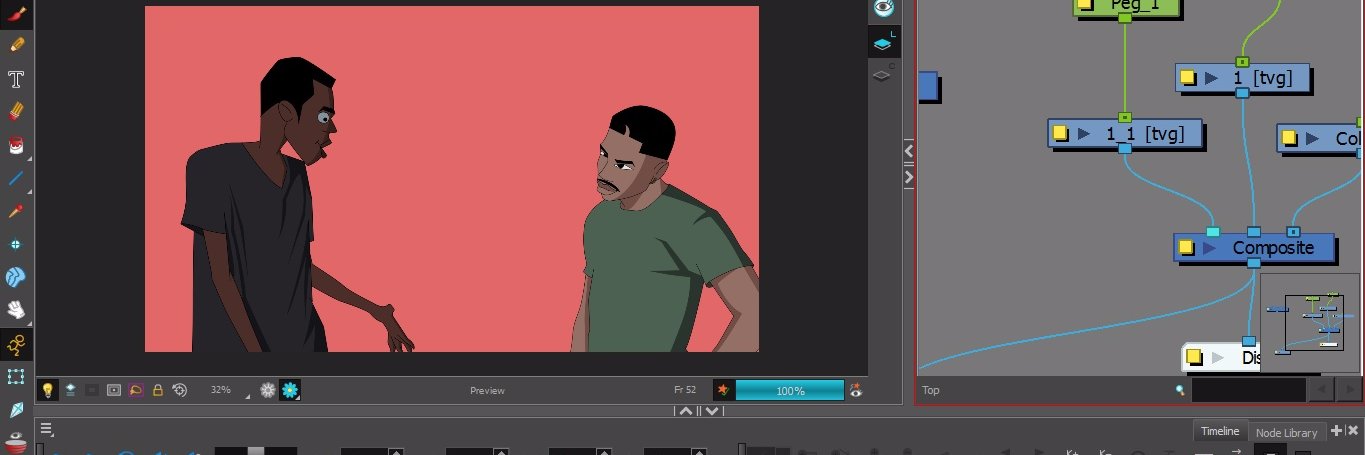This screenshot has height=455, width=1365.
Task: Toggle the yellow enable square on Peg_1
Action: [1085, 5]
